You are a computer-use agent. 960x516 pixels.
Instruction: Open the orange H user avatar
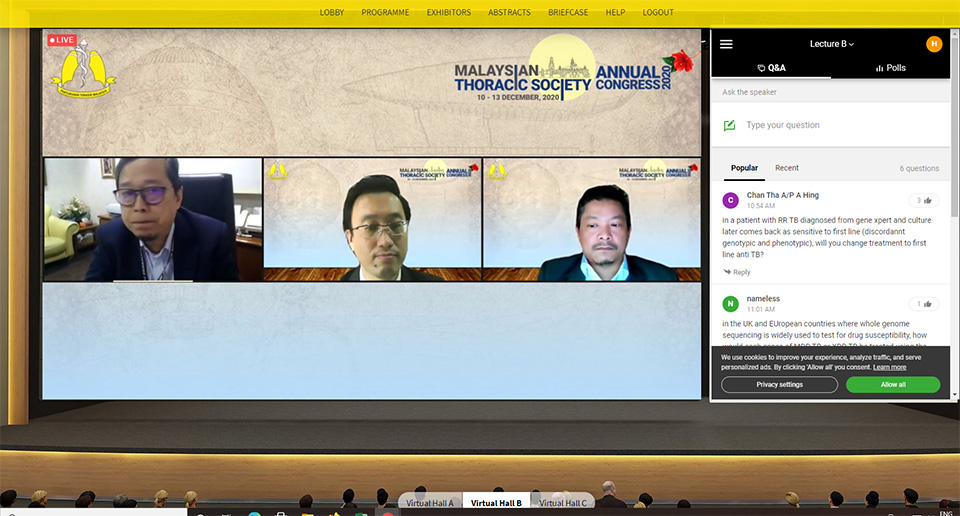(x=934, y=44)
